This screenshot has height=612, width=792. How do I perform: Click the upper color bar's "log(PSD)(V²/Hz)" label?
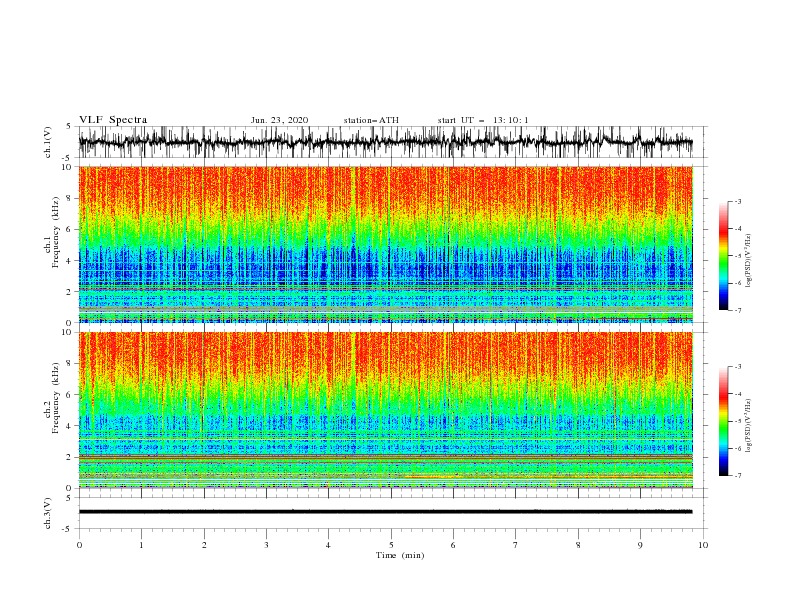[x=749, y=261]
